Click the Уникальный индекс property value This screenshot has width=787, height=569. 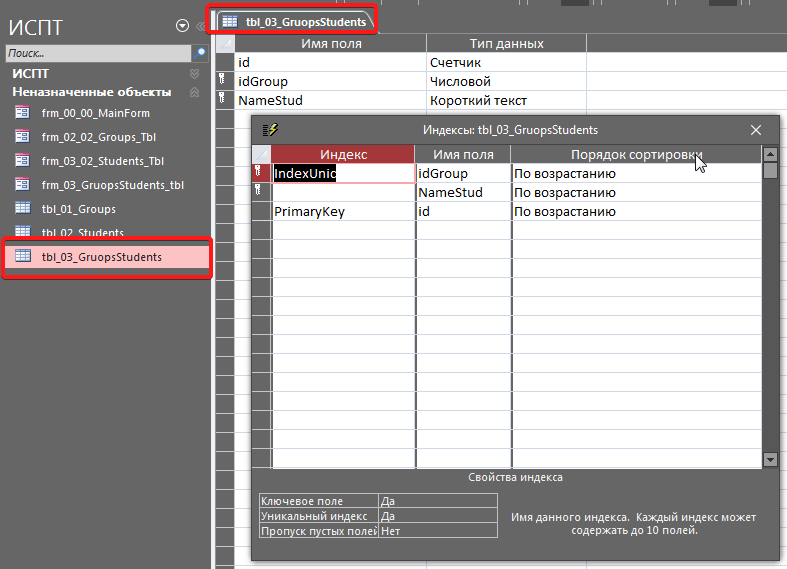click(x=437, y=517)
